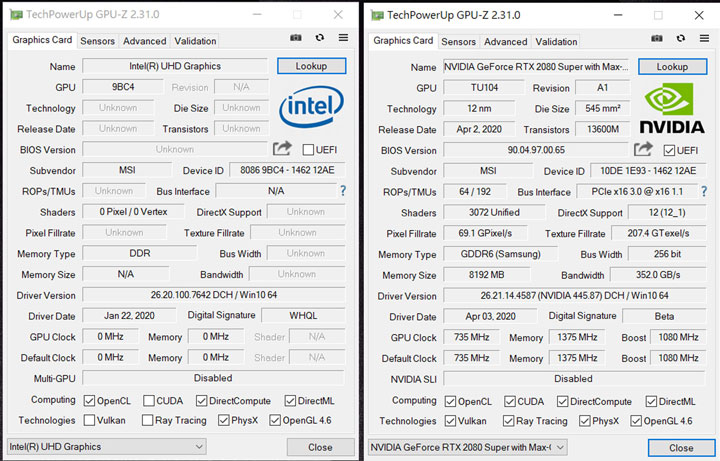Click Digital Signature value WHQL
This screenshot has height=461, width=720.
pos(304,315)
